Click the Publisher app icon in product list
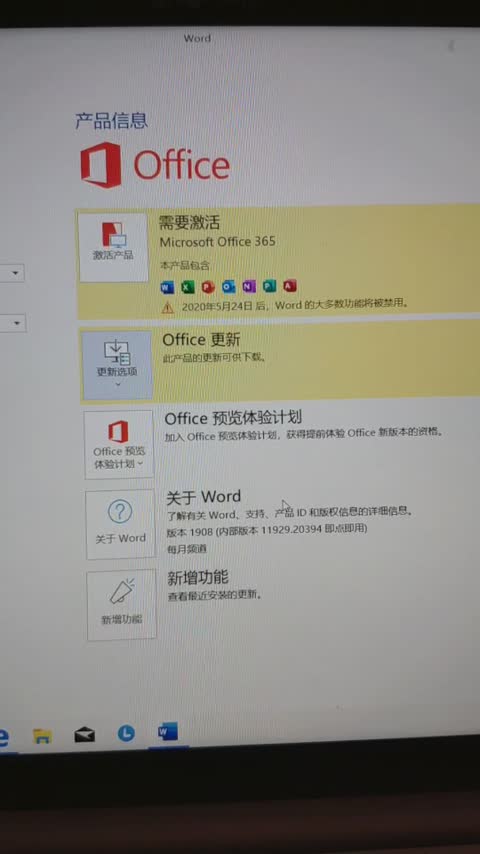Screen dimensions: 480x854 click(270, 286)
